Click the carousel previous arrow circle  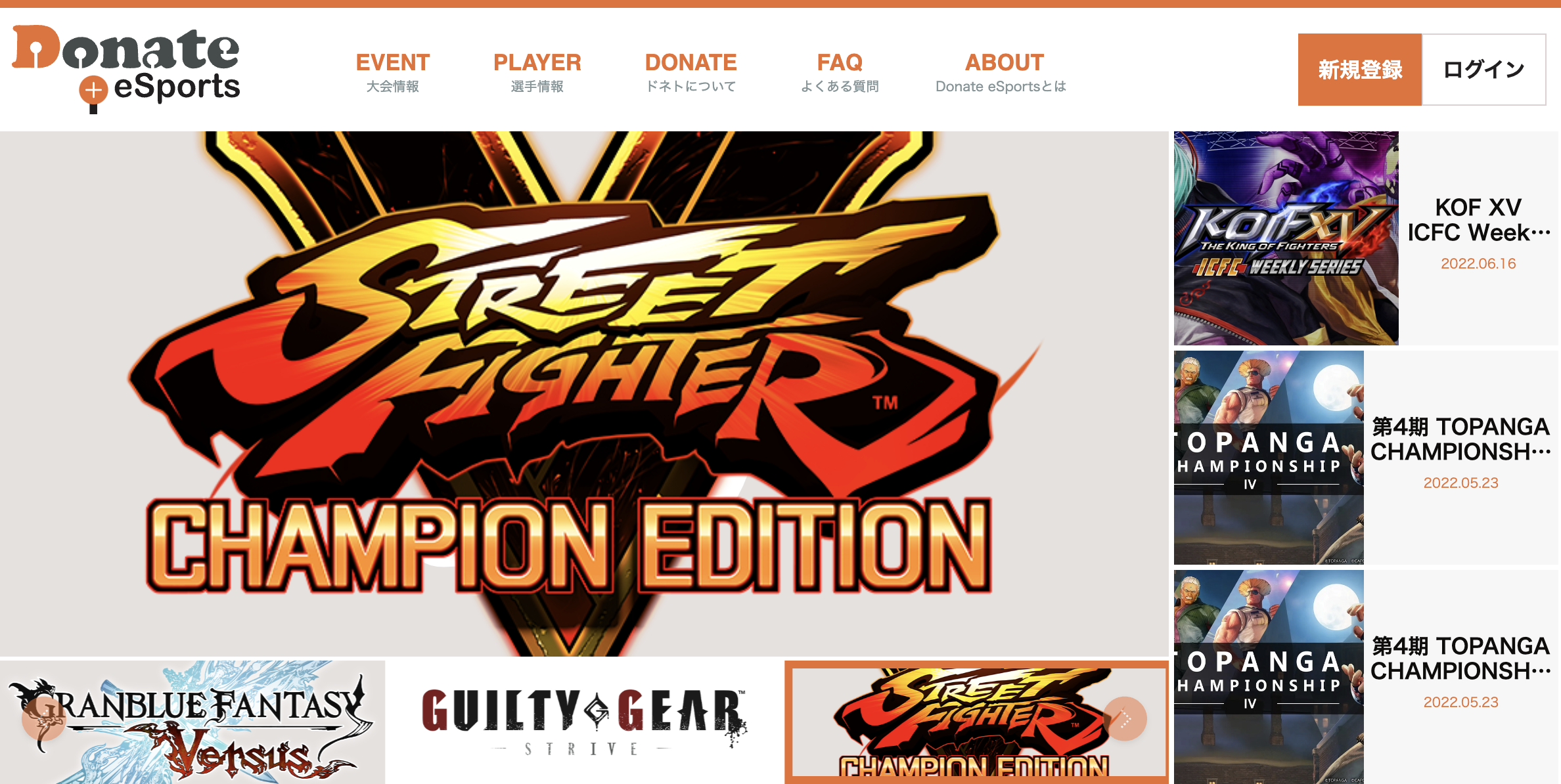pos(43,720)
